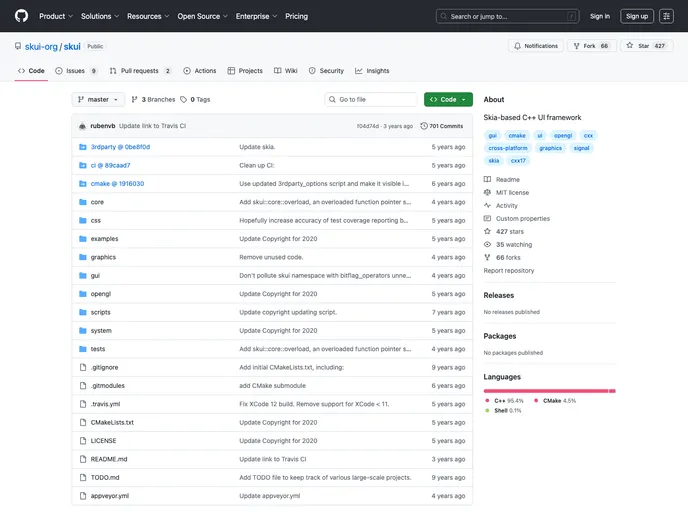
Task: Open the Solutions navigation dropdown
Action: click(99, 16)
